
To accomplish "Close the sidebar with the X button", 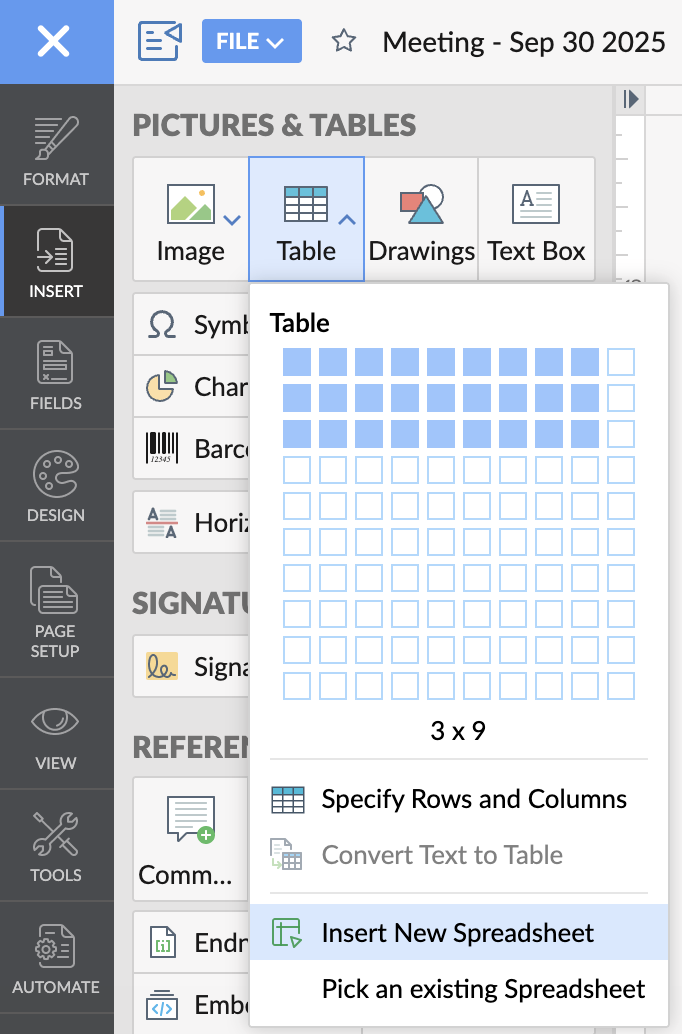I will pyautogui.click(x=54, y=42).
